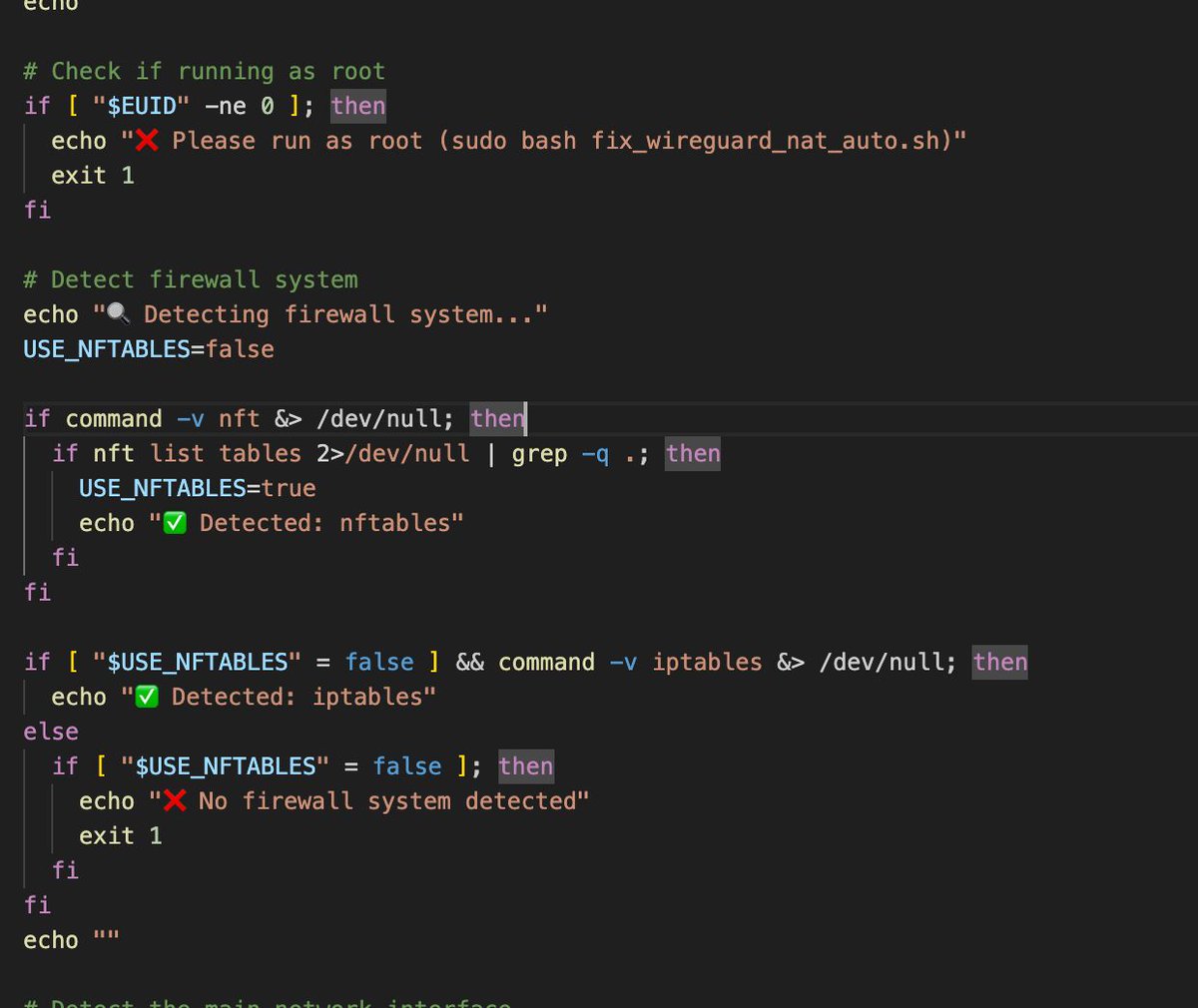Click the first 'exit 1' line below the root message
1198x1008 pixels.
pos(93,176)
